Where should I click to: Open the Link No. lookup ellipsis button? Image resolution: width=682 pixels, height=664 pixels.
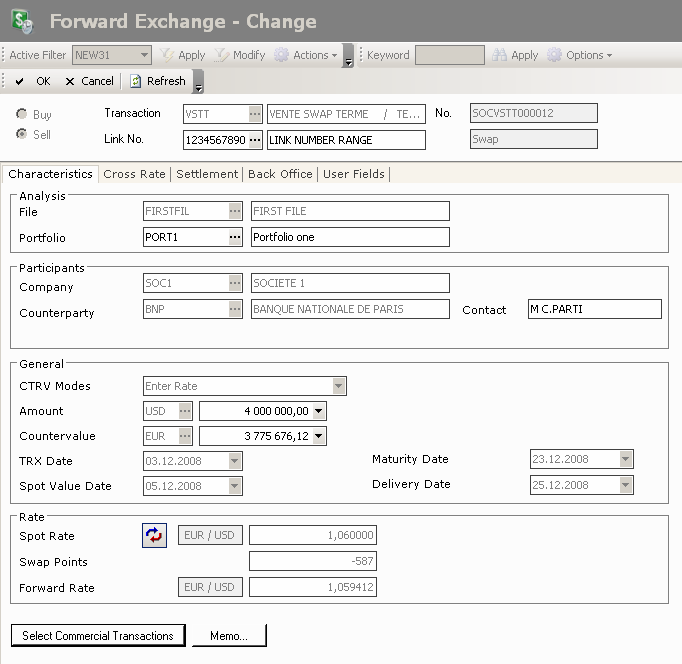point(255,140)
